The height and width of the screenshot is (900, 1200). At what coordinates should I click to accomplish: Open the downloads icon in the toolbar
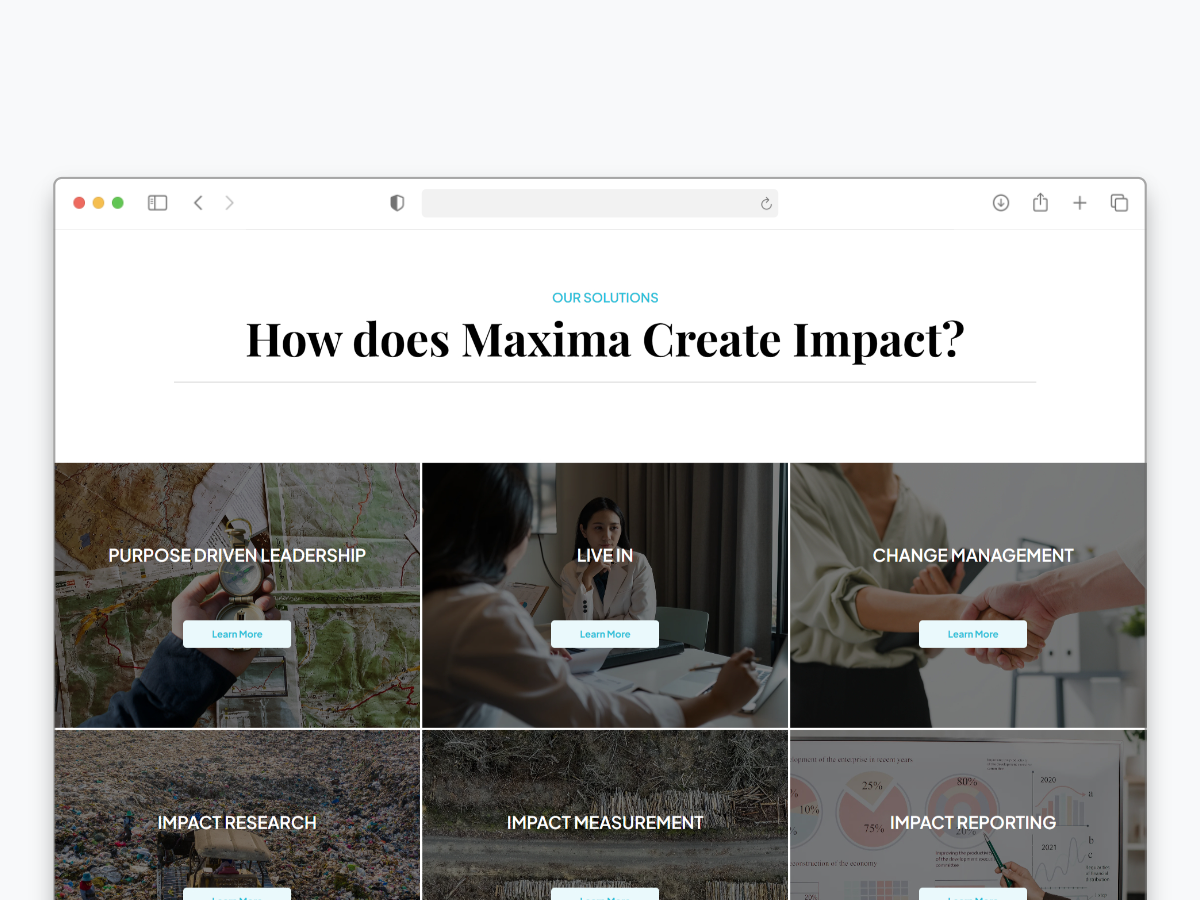coord(1001,203)
